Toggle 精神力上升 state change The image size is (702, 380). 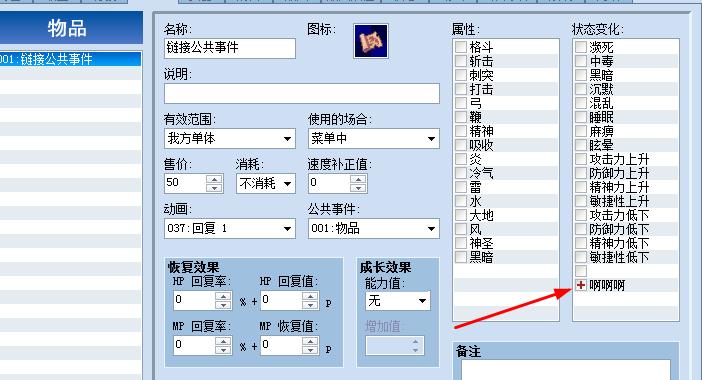581,187
